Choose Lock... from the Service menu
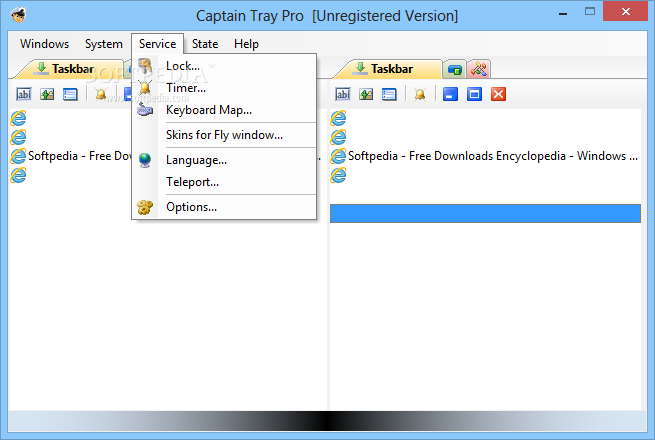 pos(224,66)
